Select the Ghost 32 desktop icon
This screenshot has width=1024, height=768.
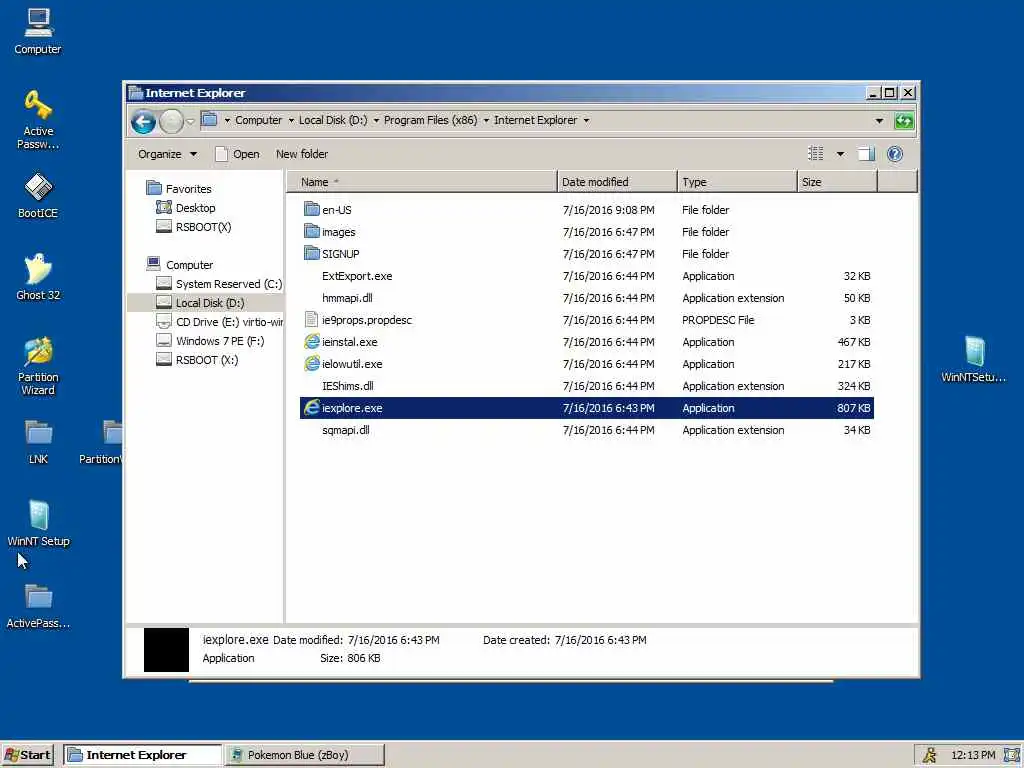click(38, 277)
